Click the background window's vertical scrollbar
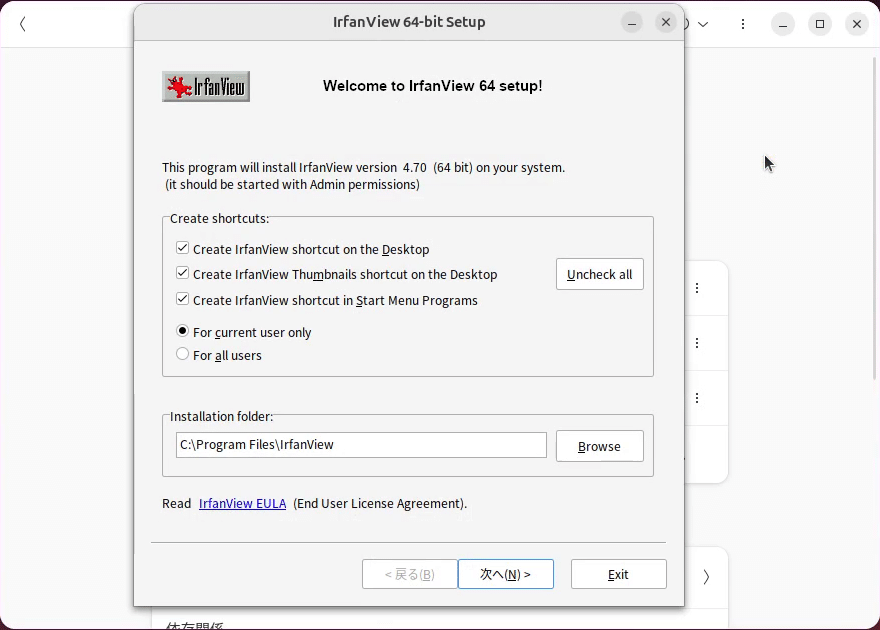Image resolution: width=880 pixels, height=630 pixels. 874,219
